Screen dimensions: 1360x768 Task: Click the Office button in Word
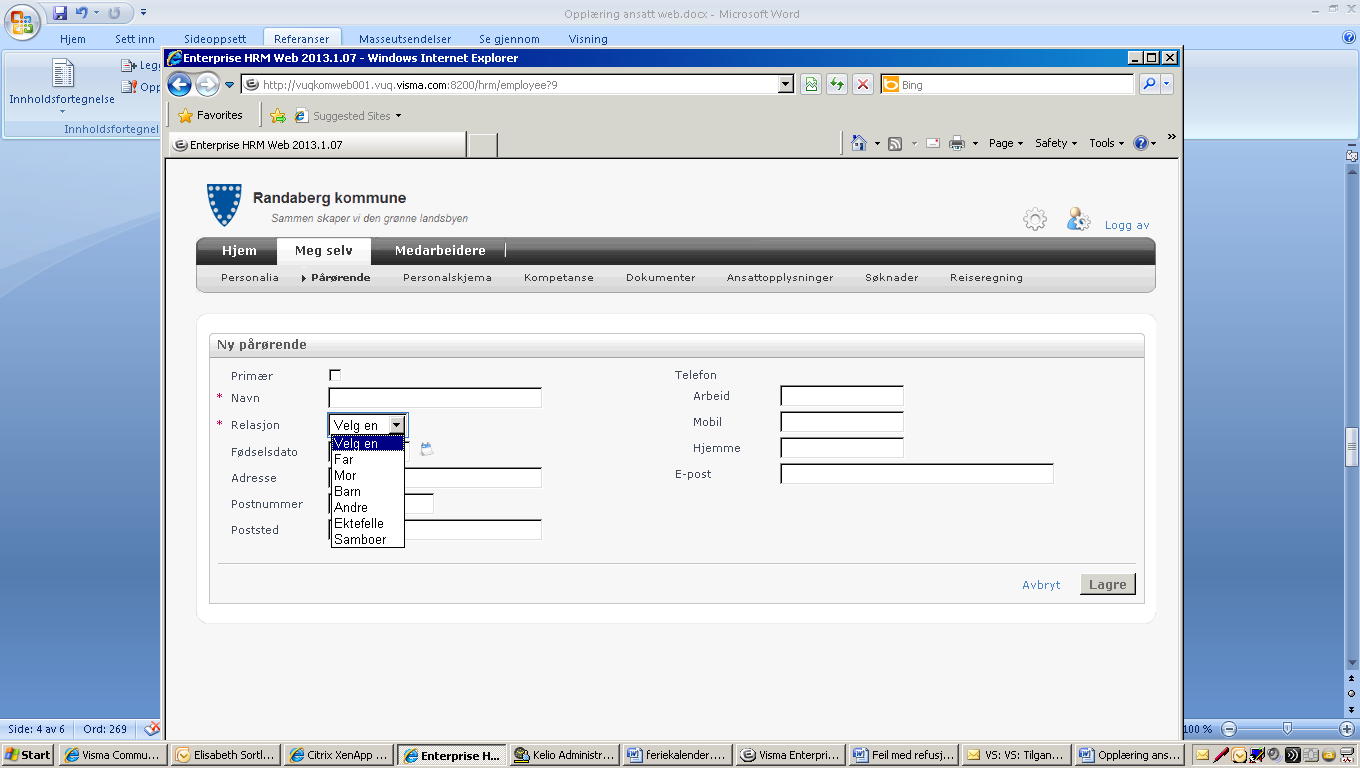click(22, 19)
